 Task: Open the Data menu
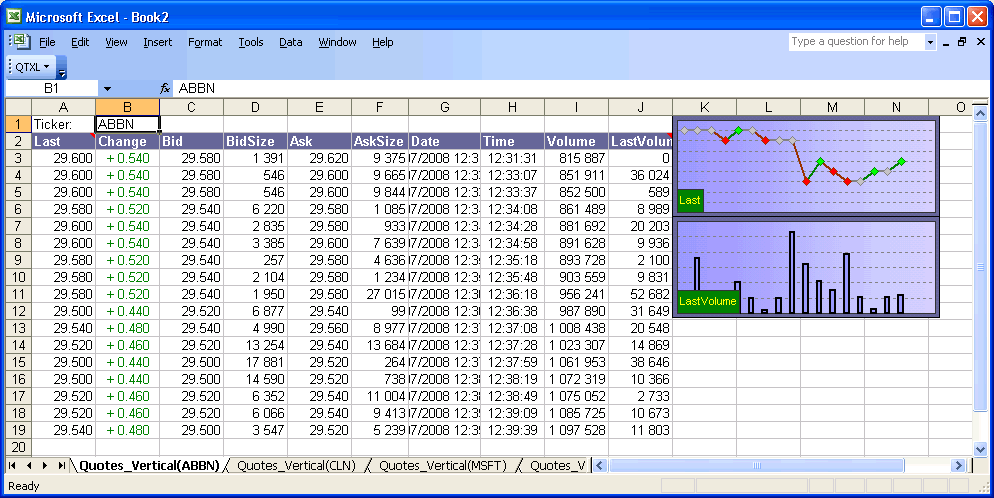pyautogui.click(x=290, y=42)
